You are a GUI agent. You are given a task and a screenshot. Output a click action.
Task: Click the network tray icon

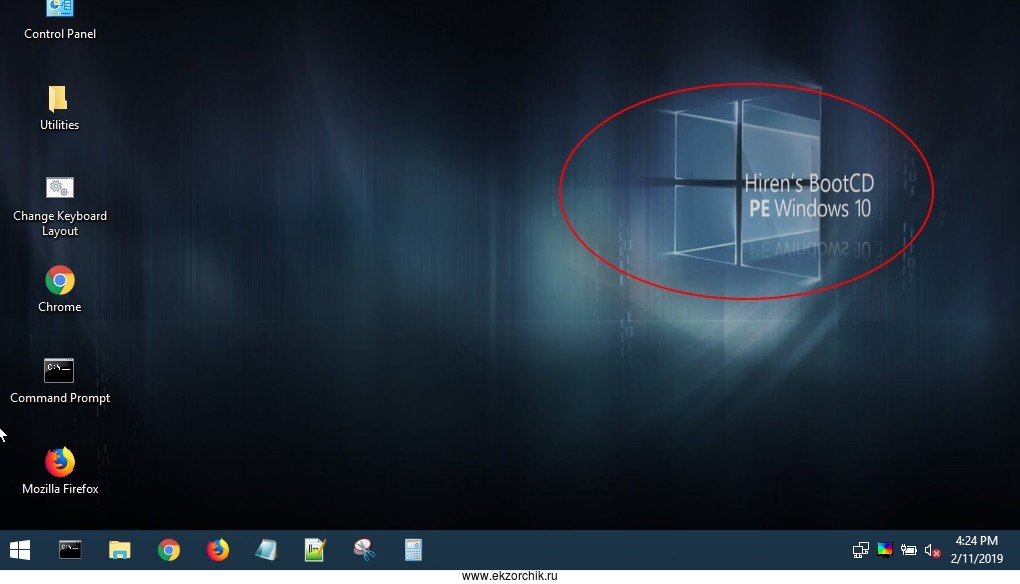[861, 550]
